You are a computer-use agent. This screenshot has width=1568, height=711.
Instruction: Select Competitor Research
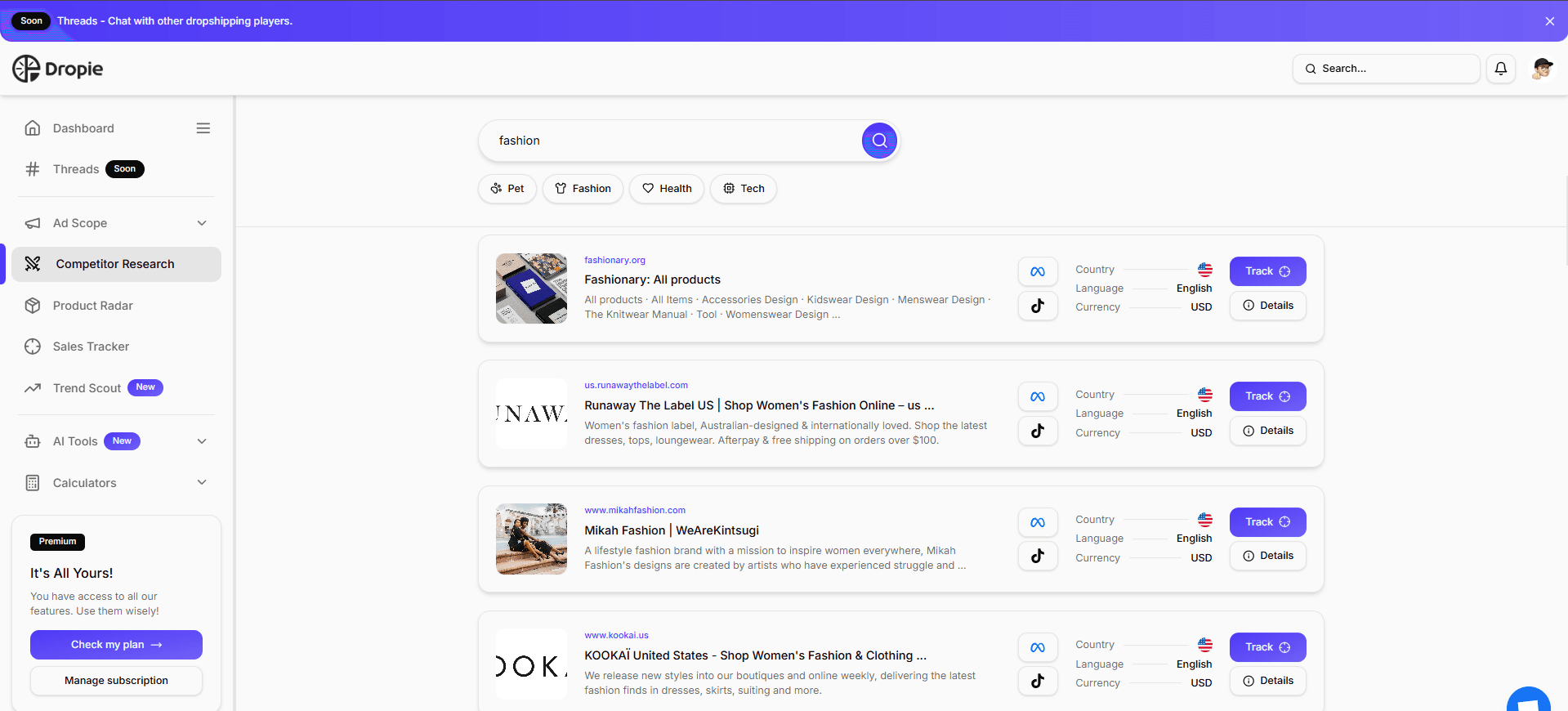pos(116,264)
